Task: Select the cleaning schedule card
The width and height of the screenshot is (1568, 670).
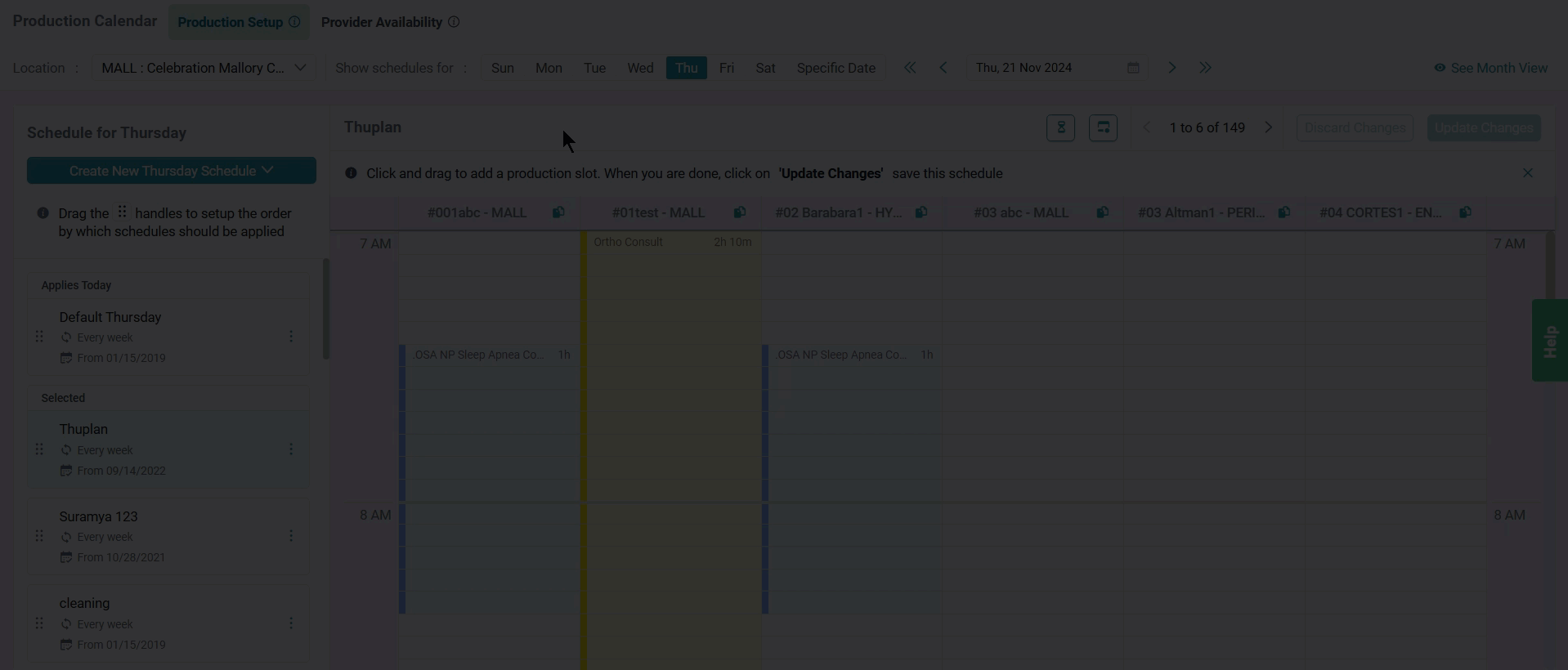Action: click(x=168, y=623)
